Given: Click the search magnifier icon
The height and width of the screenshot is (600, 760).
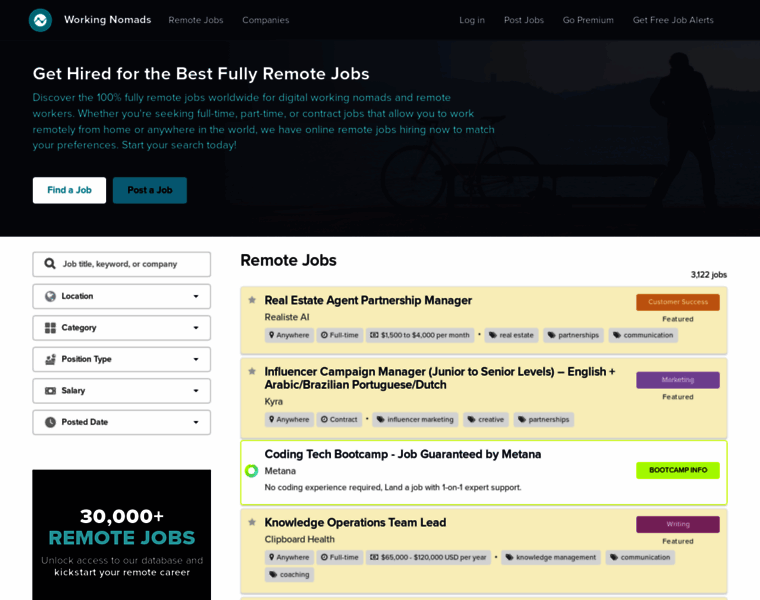Looking at the screenshot, I should pos(50,264).
